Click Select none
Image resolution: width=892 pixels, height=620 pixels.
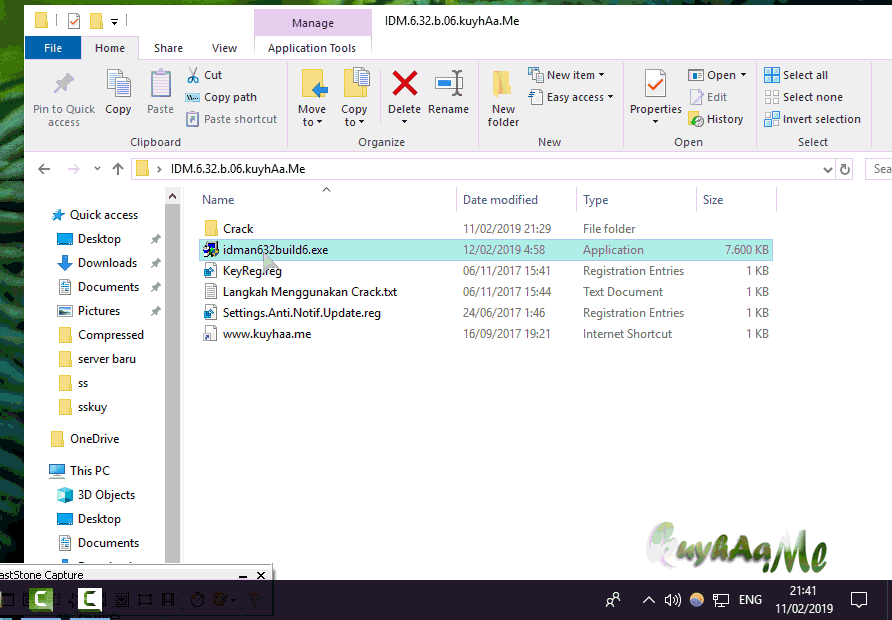[803, 97]
